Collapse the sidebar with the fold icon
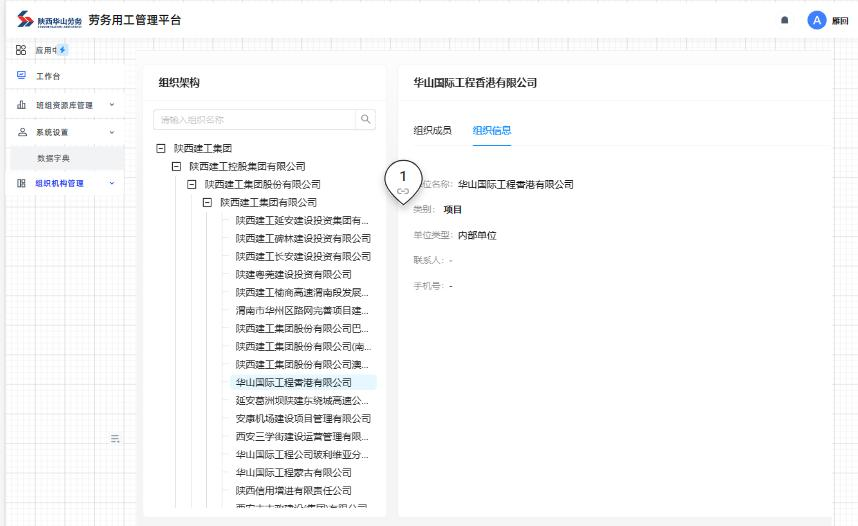 point(115,438)
